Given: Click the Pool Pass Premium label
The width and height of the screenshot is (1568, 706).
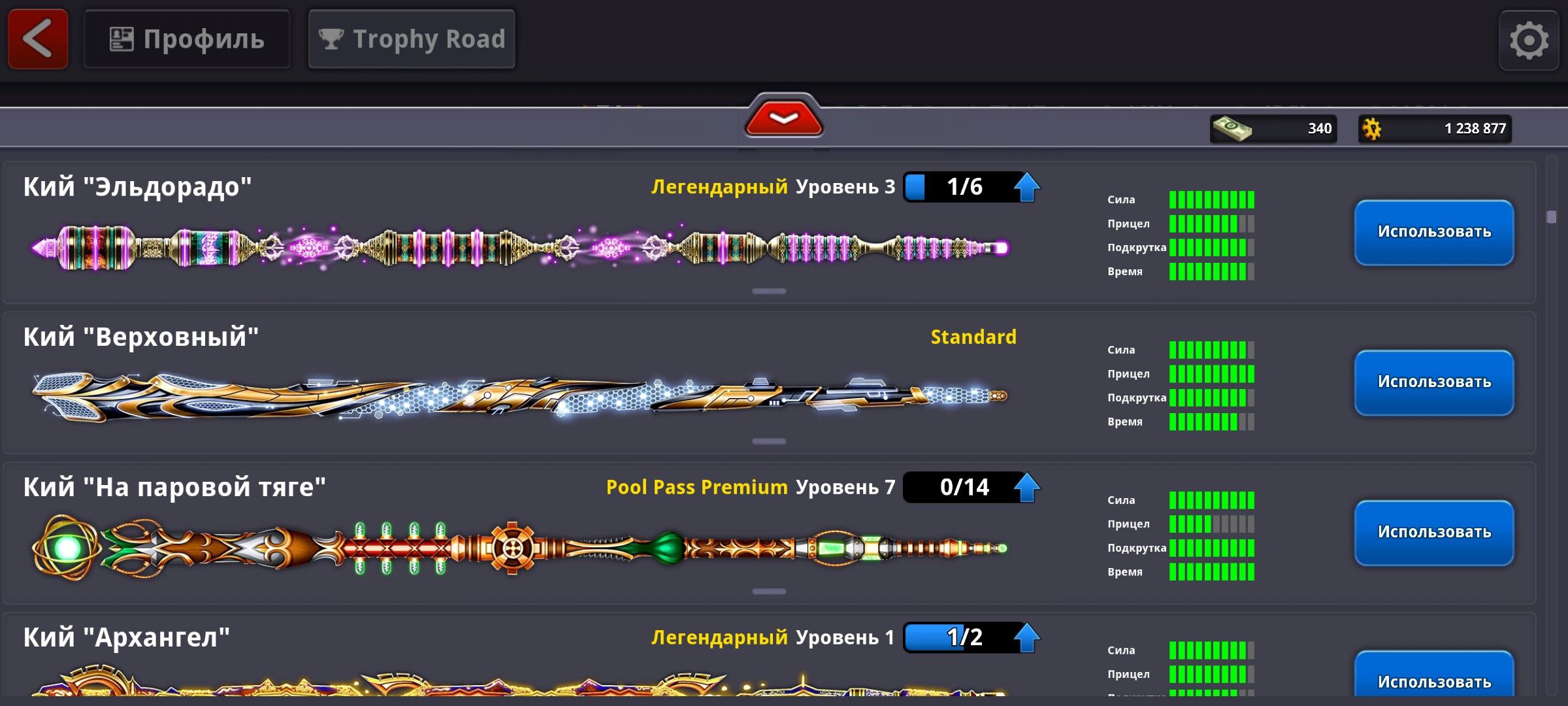Looking at the screenshot, I should click(697, 488).
